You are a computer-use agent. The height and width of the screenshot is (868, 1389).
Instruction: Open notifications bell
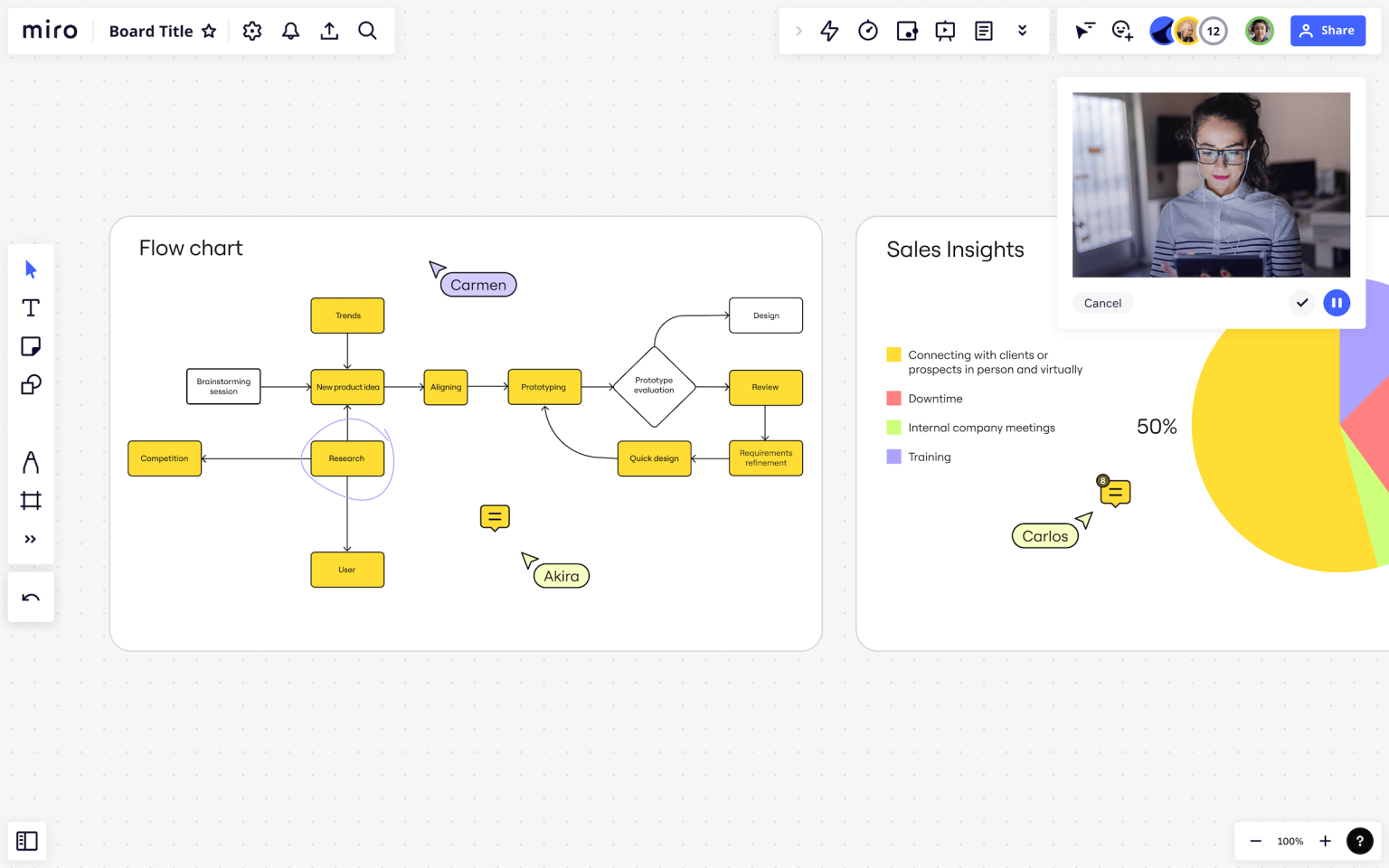point(290,30)
